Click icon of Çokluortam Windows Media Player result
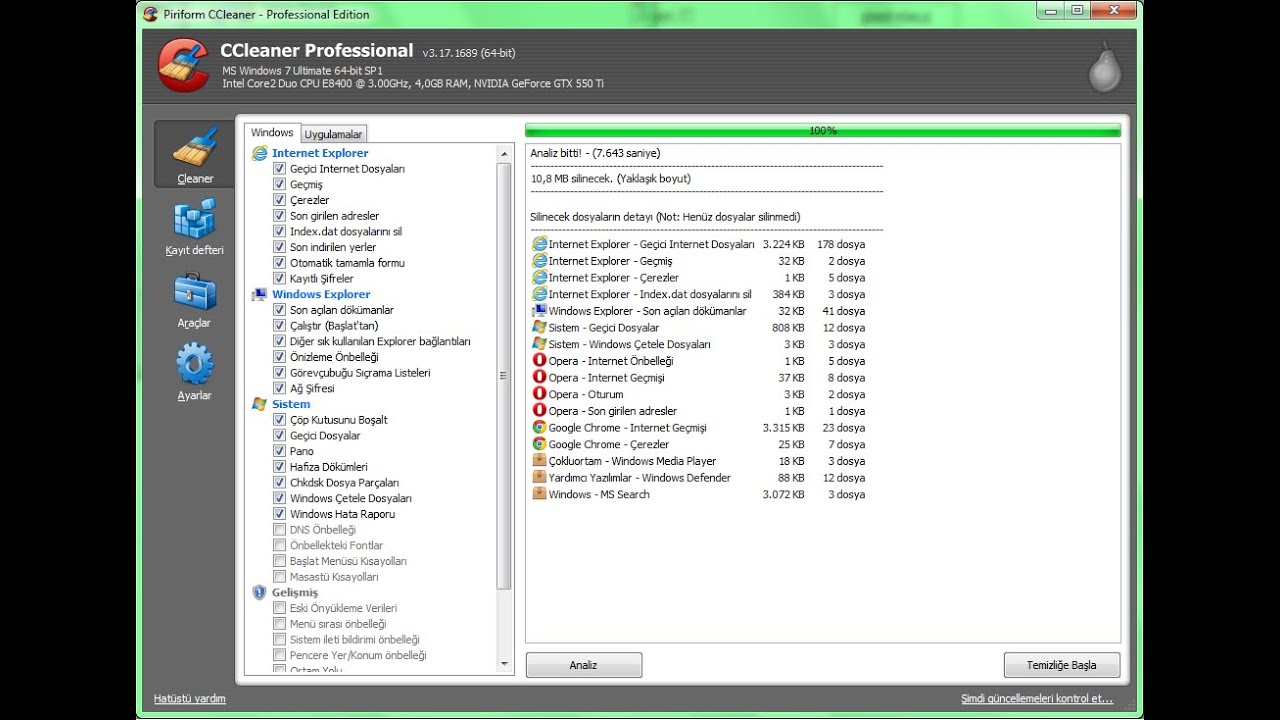 [540, 461]
